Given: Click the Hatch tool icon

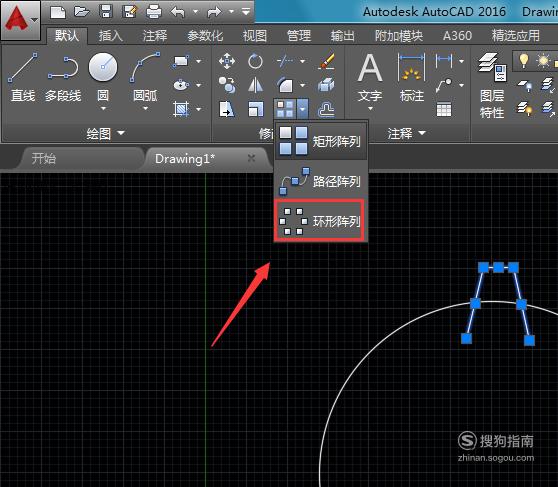Looking at the screenshot, I should (181, 109).
